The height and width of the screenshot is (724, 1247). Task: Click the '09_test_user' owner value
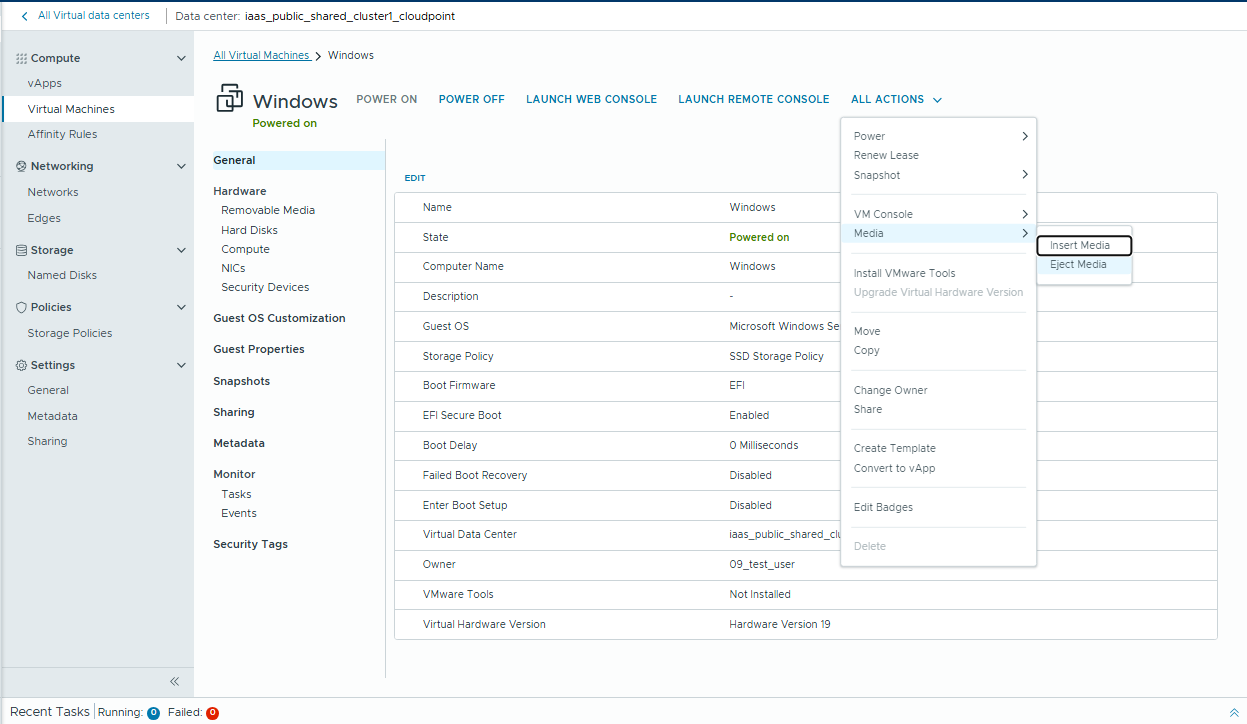coord(762,565)
